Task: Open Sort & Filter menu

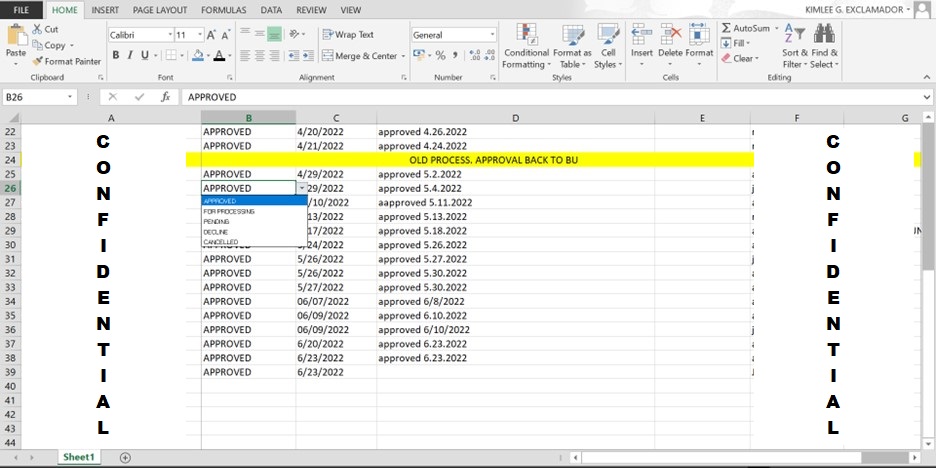Action: click(x=795, y=47)
